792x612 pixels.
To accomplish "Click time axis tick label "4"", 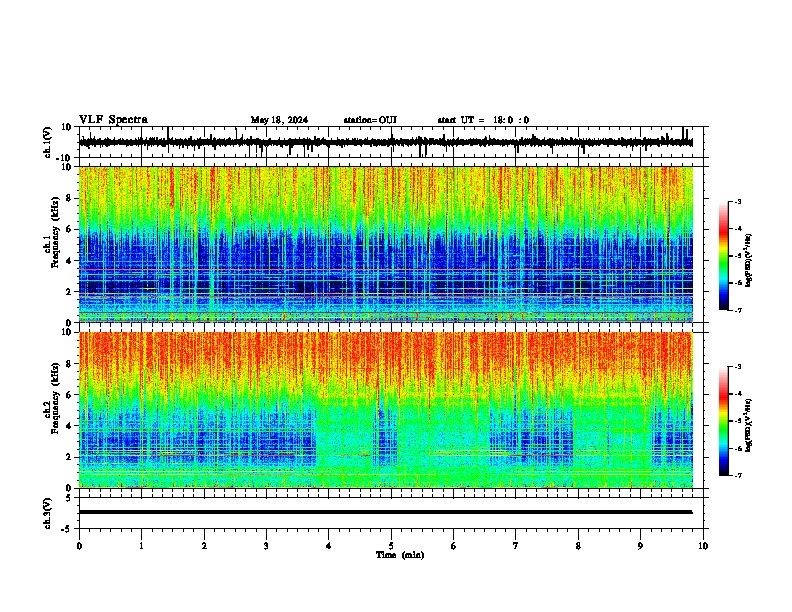I will (x=329, y=546).
